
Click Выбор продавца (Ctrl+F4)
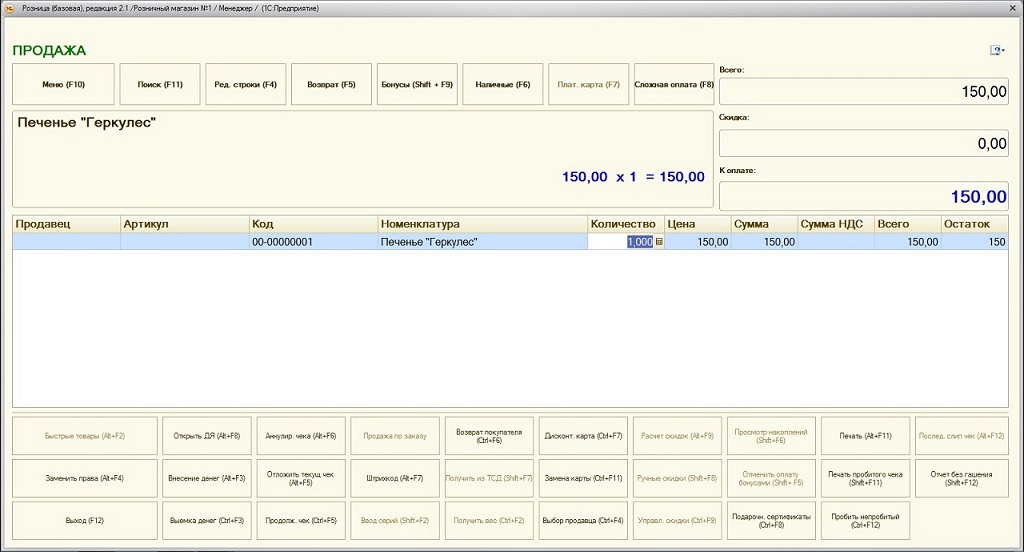[x=583, y=521]
